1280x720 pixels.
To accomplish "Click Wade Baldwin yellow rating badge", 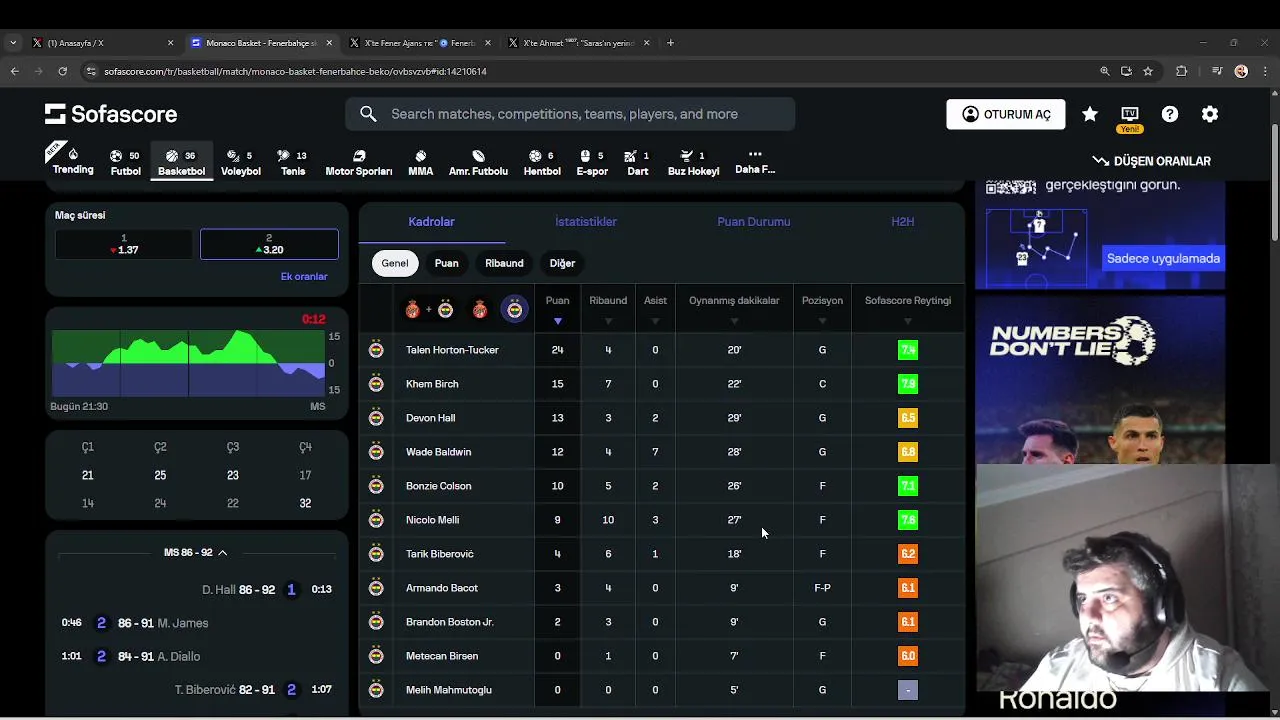I will pyautogui.click(x=908, y=452).
